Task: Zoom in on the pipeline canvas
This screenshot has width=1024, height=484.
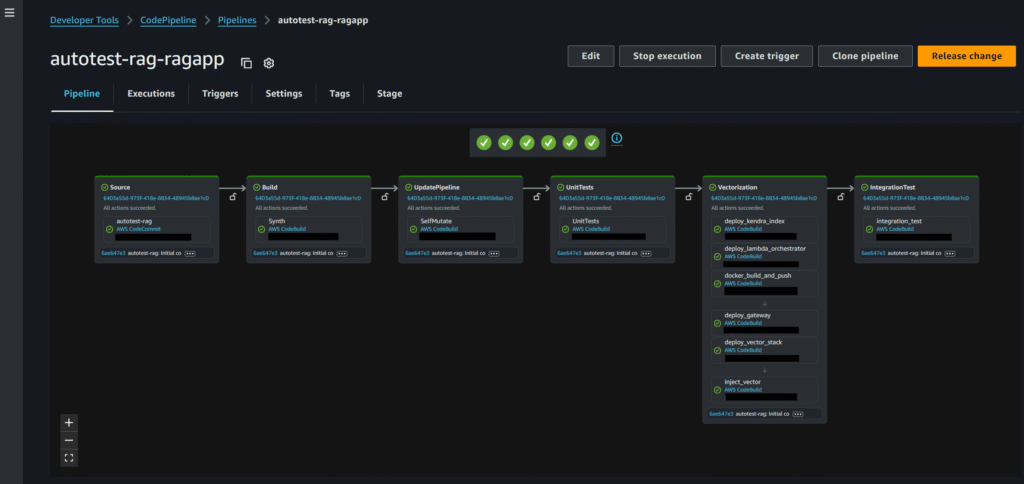Action: (x=68, y=422)
